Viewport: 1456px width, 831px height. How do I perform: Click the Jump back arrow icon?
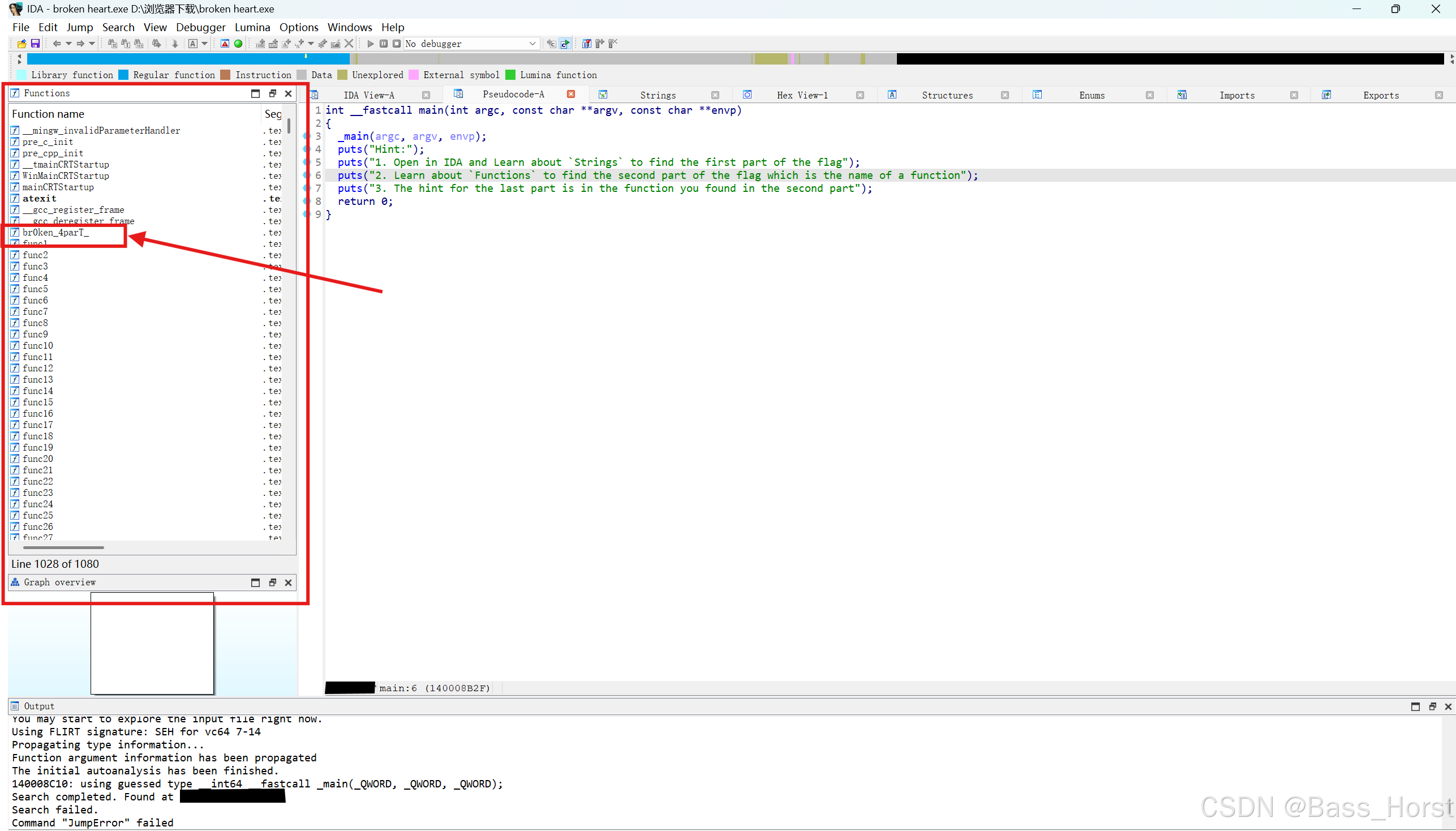(56, 44)
